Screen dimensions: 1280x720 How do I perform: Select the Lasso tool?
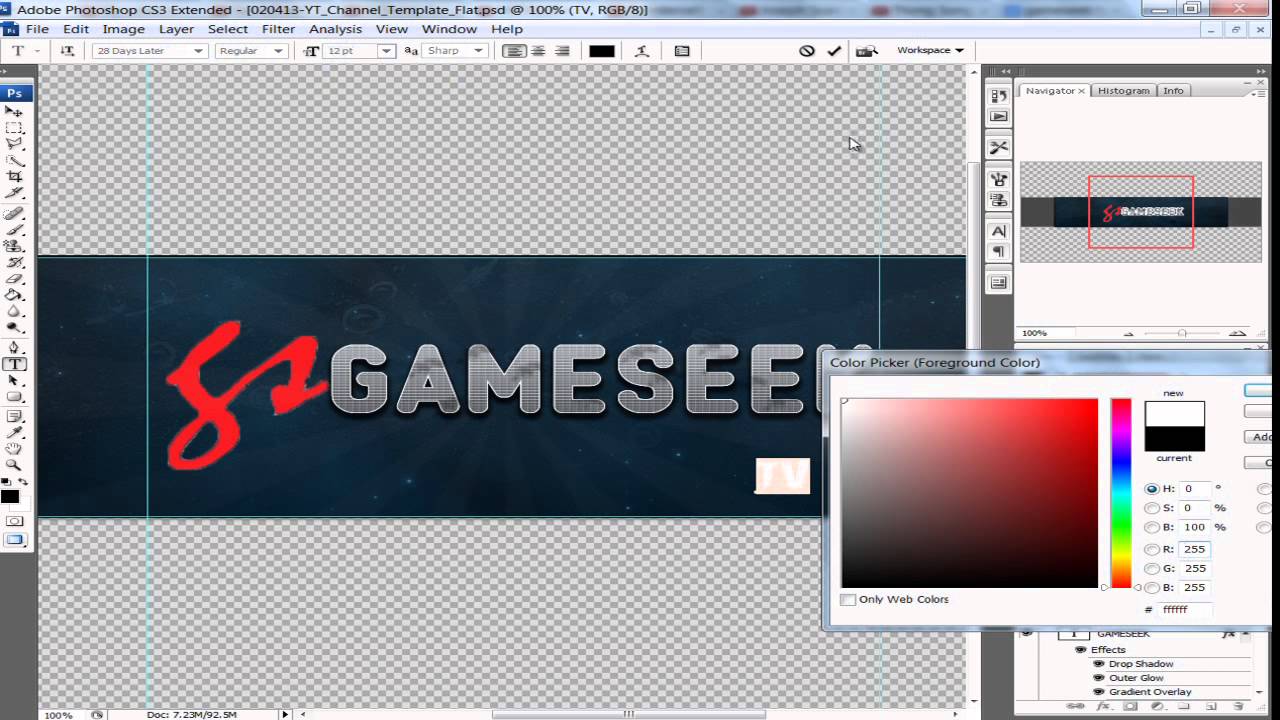[14, 144]
